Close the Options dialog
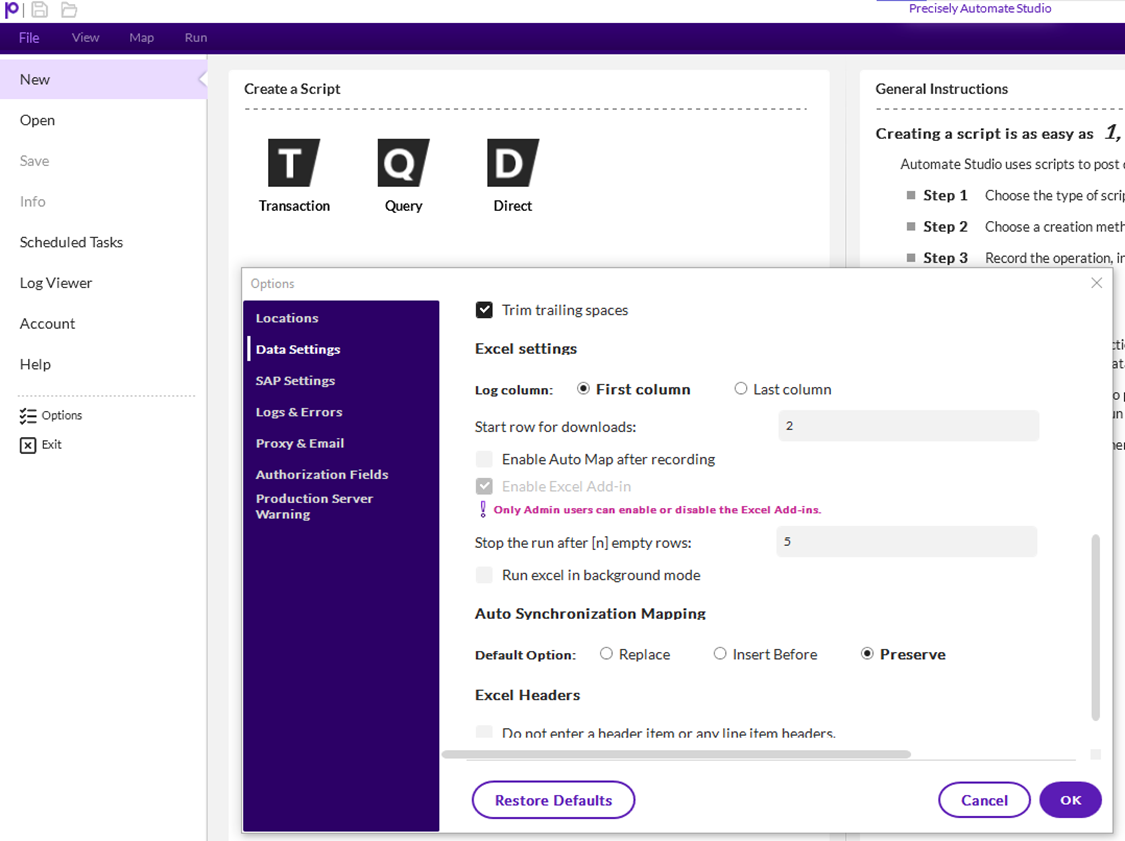 coord(1096,283)
